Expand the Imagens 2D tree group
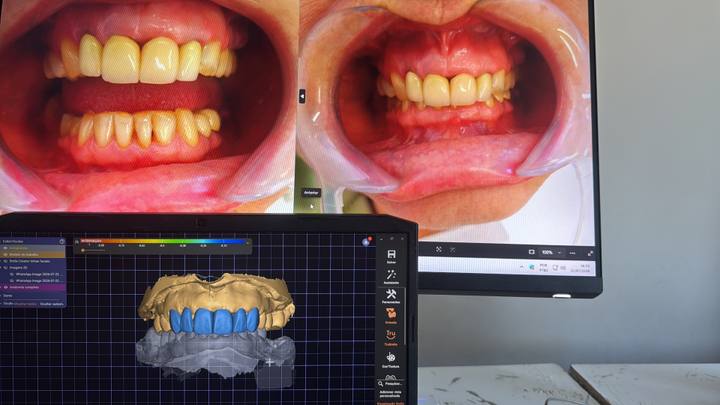This screenshot has width=720, height=405. coord(2,267)
